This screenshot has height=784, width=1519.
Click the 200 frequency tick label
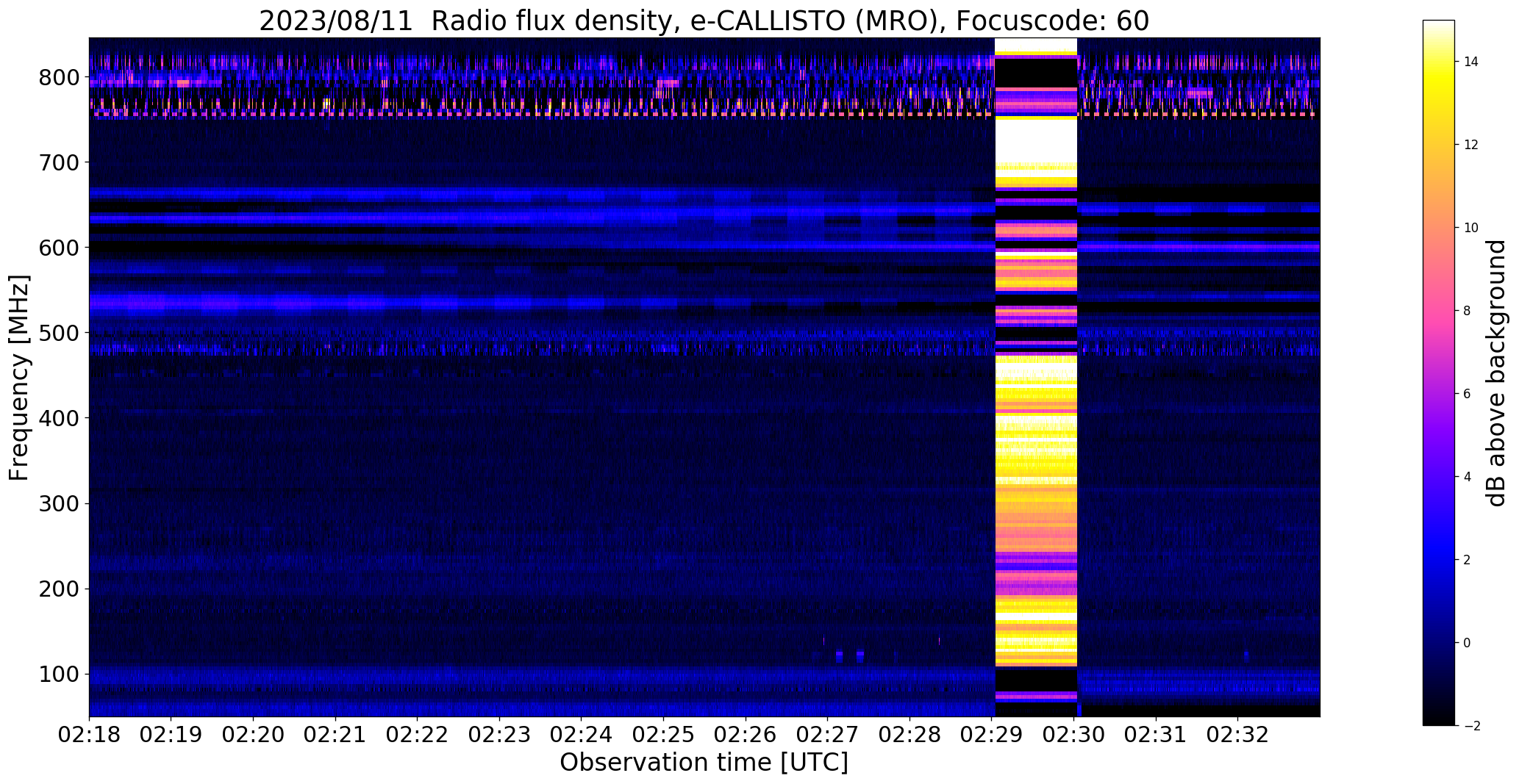tap(60, 589)
